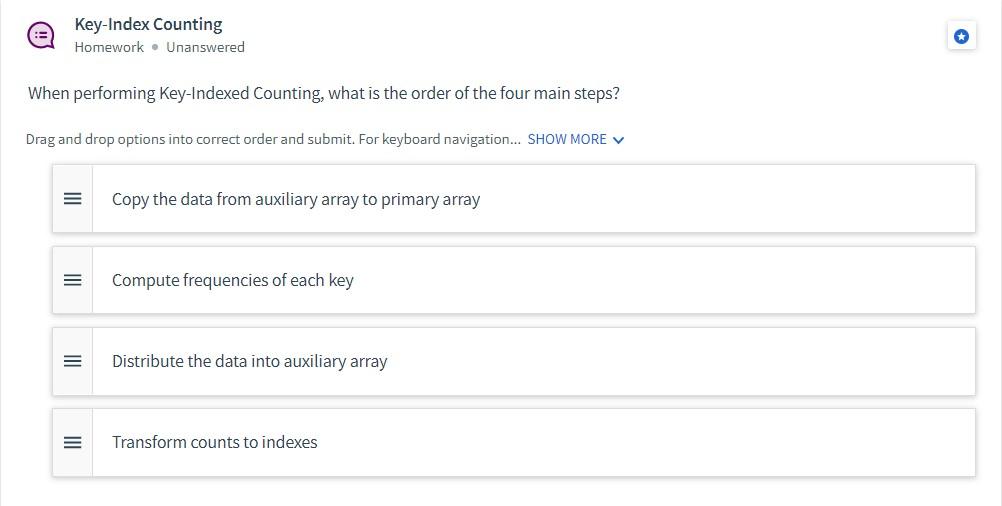The image size is (1002, 506).
Task: Pick the 'Distribute the data into auxiliary array' text
Action: click(249, 361)
